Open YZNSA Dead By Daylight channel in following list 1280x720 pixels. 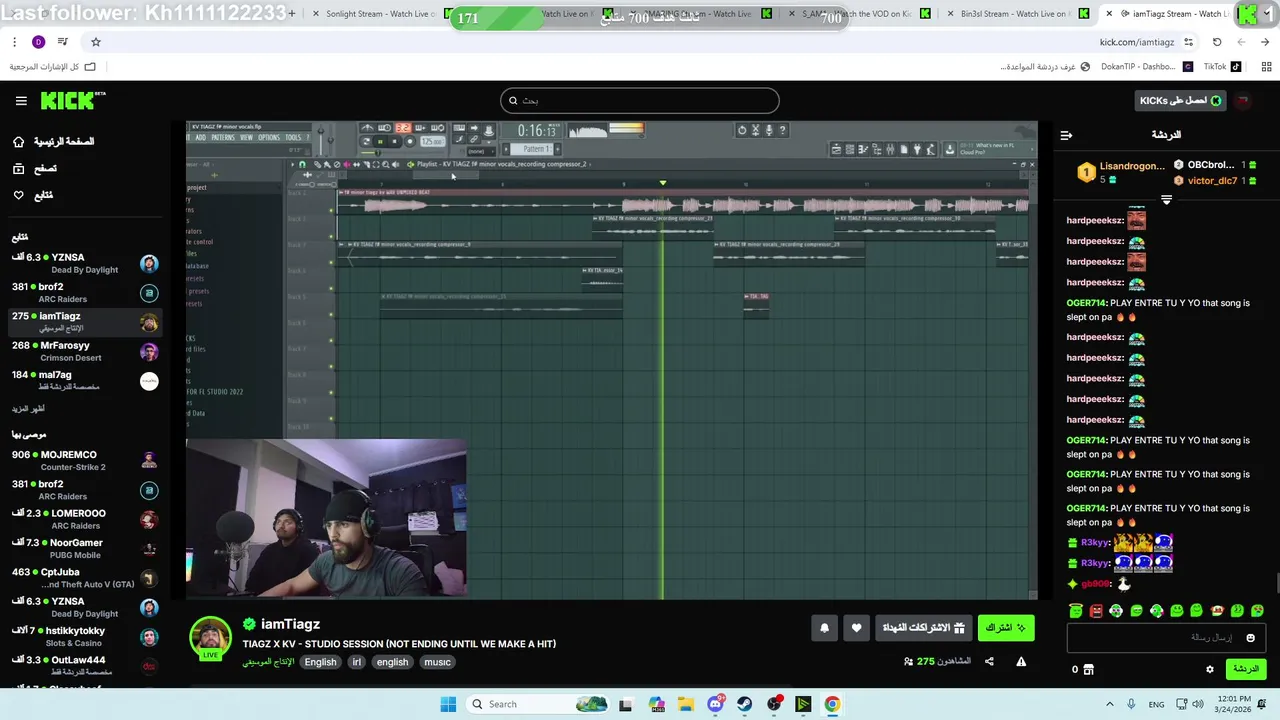(85, 263)
